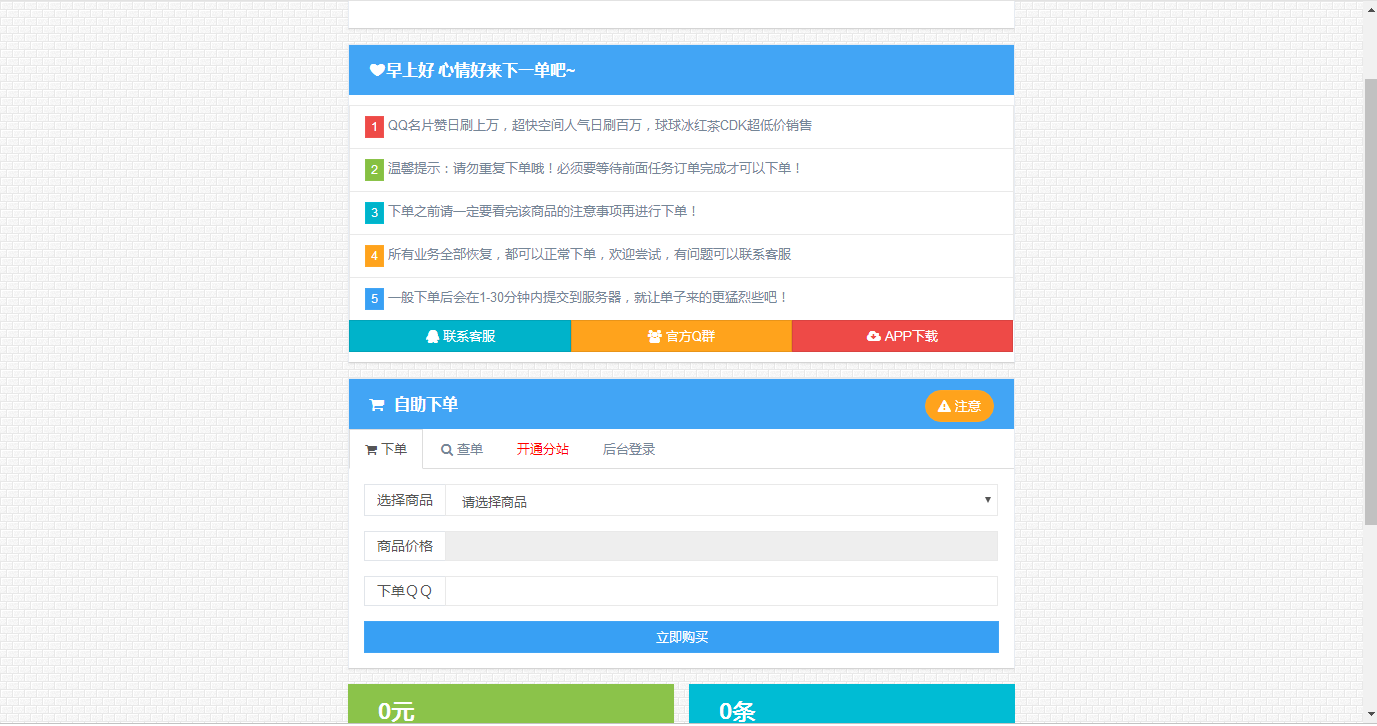This screenshot has height=726, width=1377.
Task: Click the heart icon in greeting header
Action: [x=377, y=70]
